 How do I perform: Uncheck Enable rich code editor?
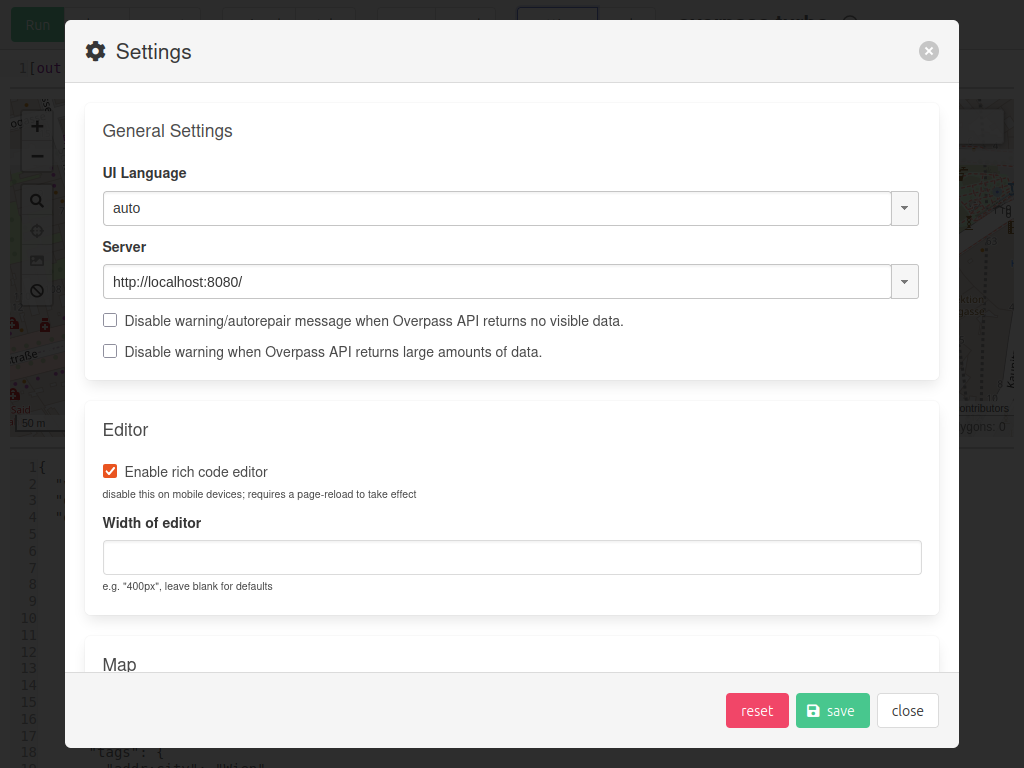(110, 471)
